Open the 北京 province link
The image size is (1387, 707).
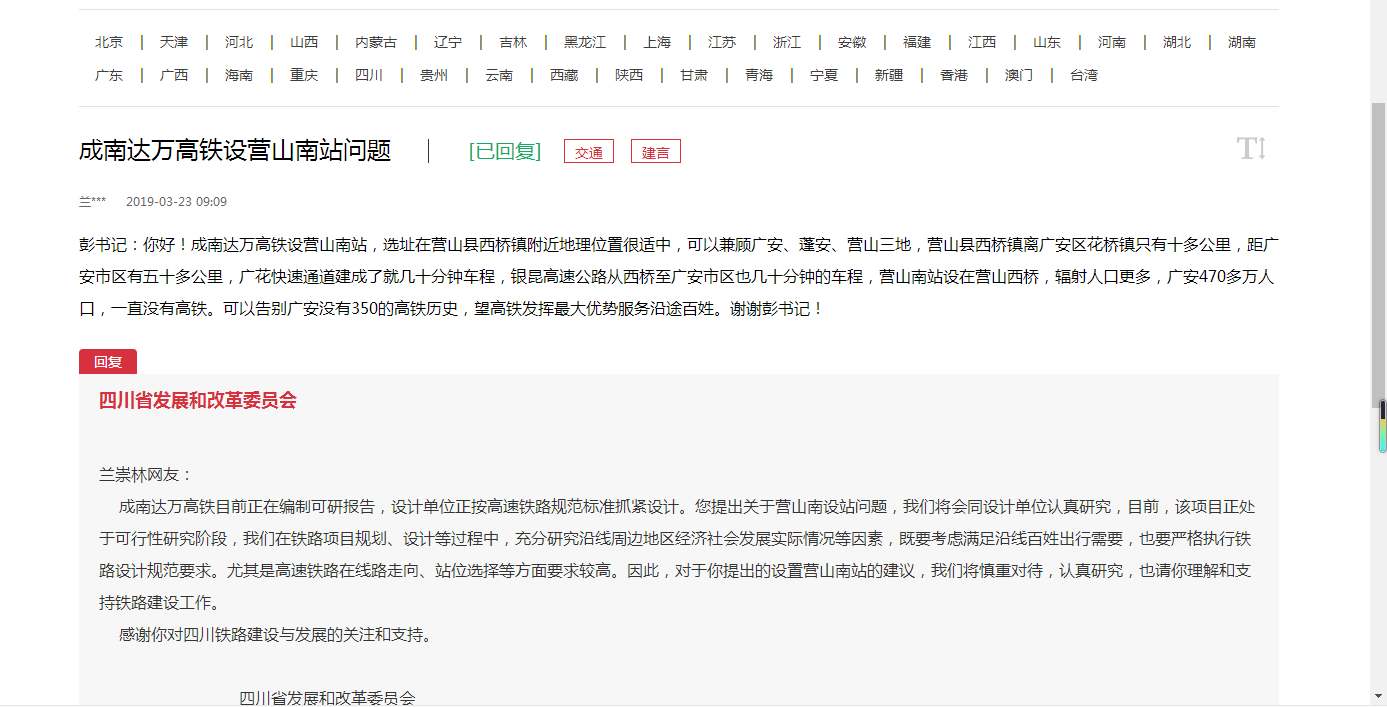point(109,42)
